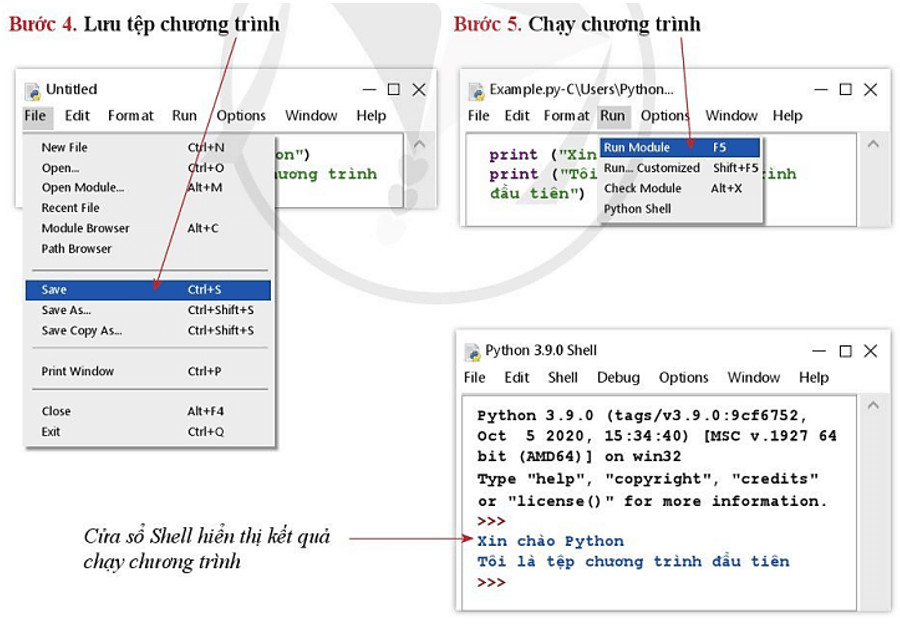Image resolution: width=900 pixels, height=624 pixels.
Task: Open Help menu in Untitled window
Action: (371, 115)
